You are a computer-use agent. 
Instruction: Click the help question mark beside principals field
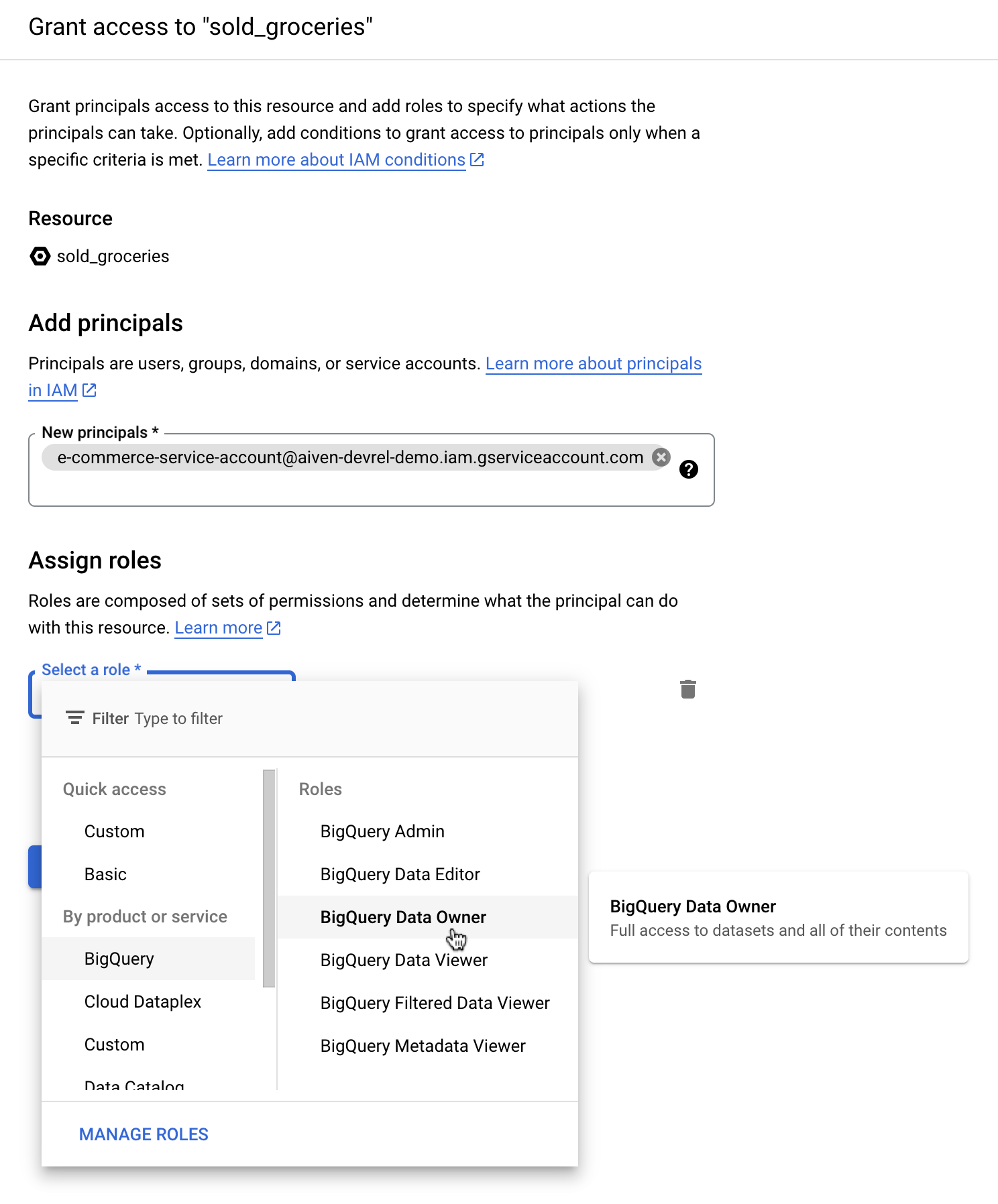(x=689, y=469)
